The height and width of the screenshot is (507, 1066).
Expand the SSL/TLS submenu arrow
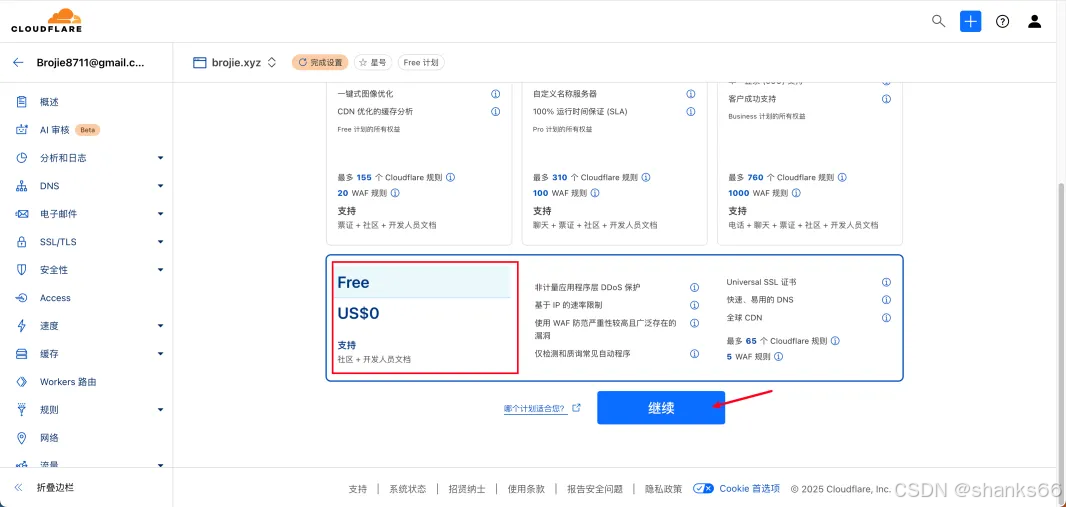click(160, 242)
